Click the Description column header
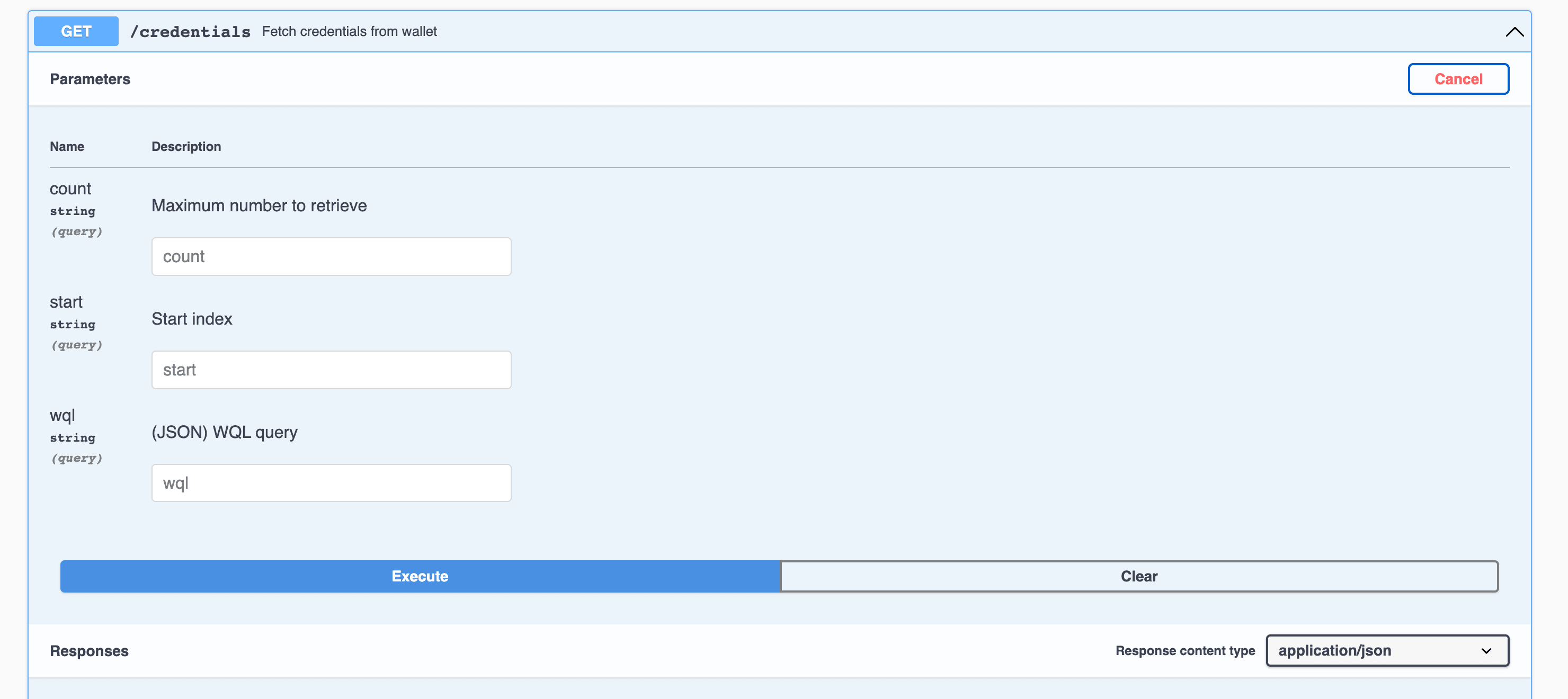Viewport: 1568px width, 699px height. [185, 146]
